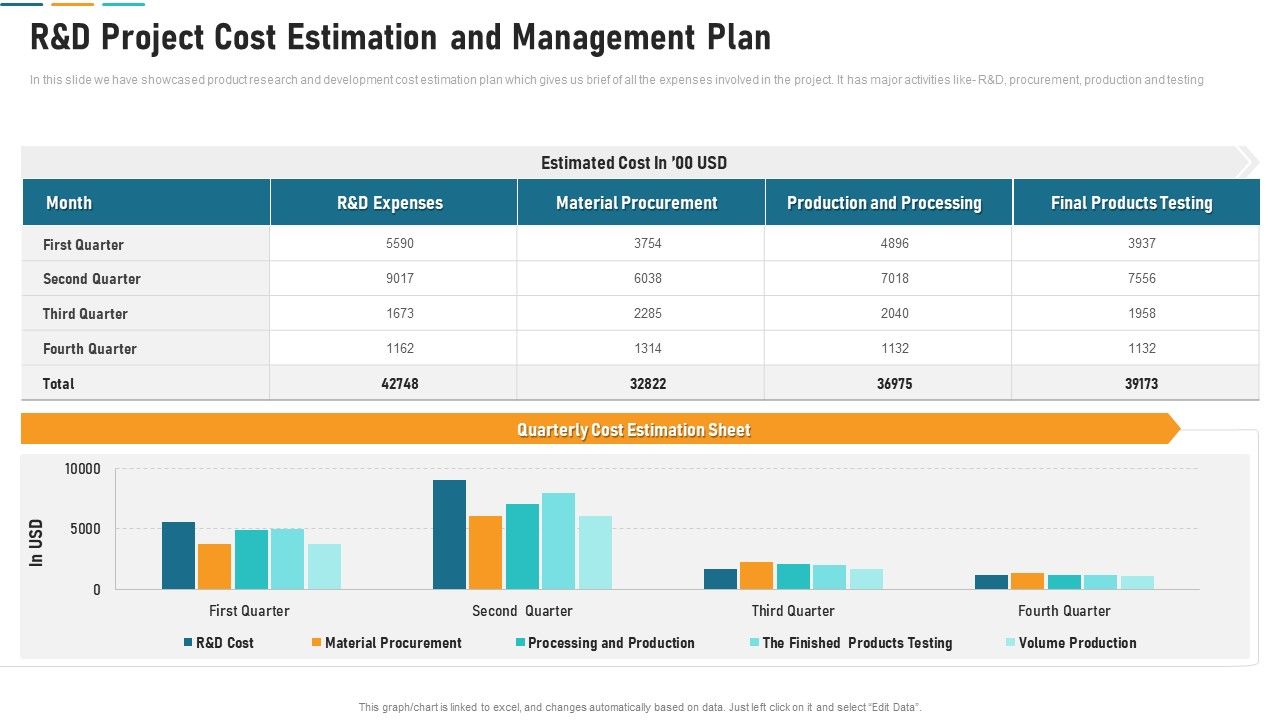Screen dimensions: 1280x720
Task: Select cell value 2285
Action: click(648, 313)
